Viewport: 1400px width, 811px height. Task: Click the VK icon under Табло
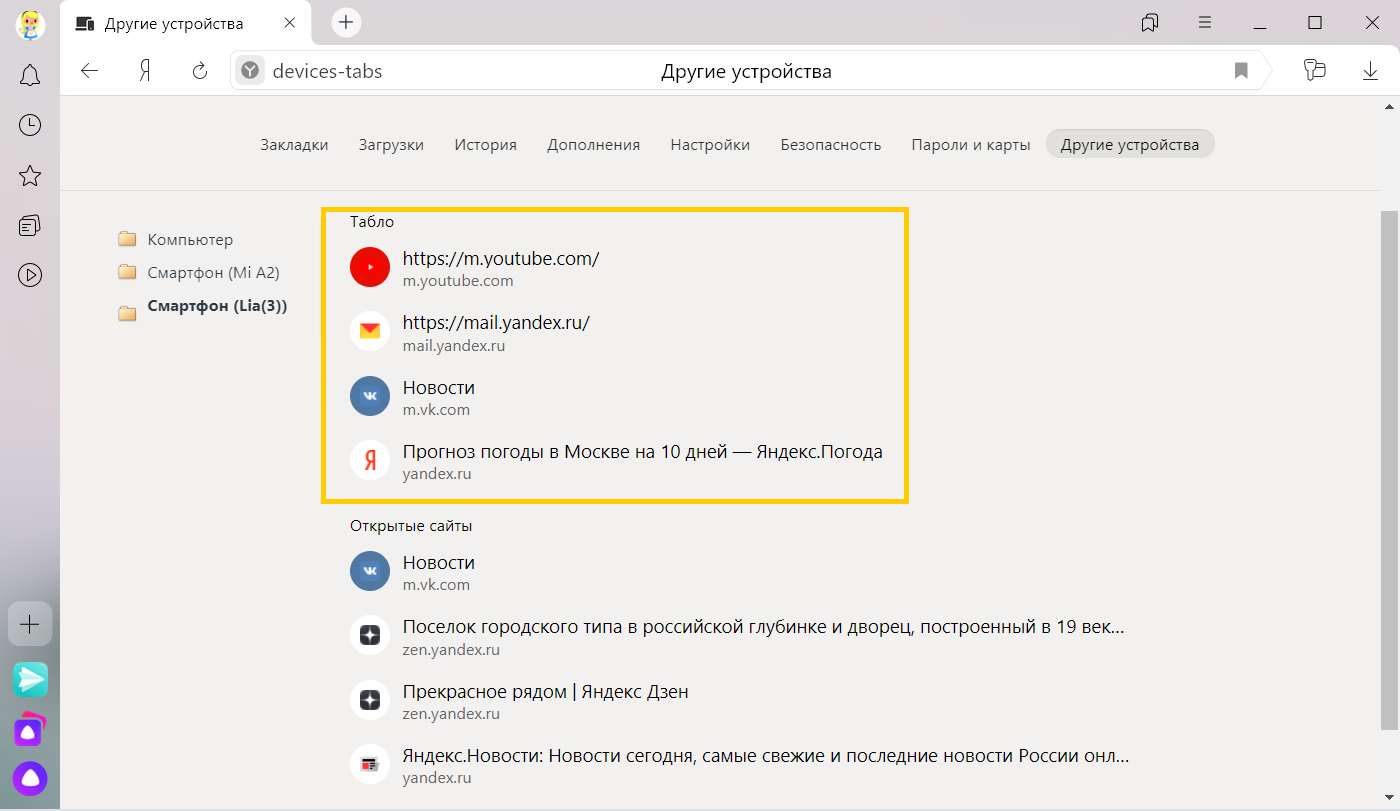370,397
